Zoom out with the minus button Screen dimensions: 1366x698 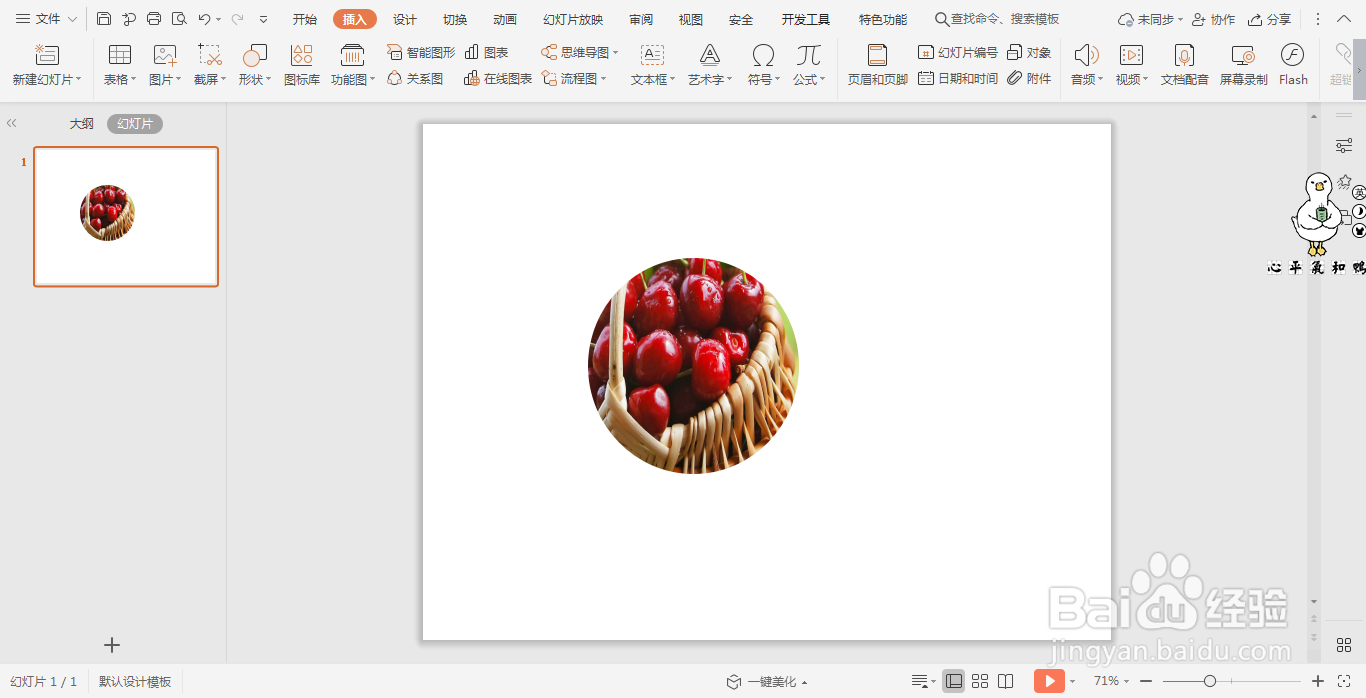(x=1146, y=681)
